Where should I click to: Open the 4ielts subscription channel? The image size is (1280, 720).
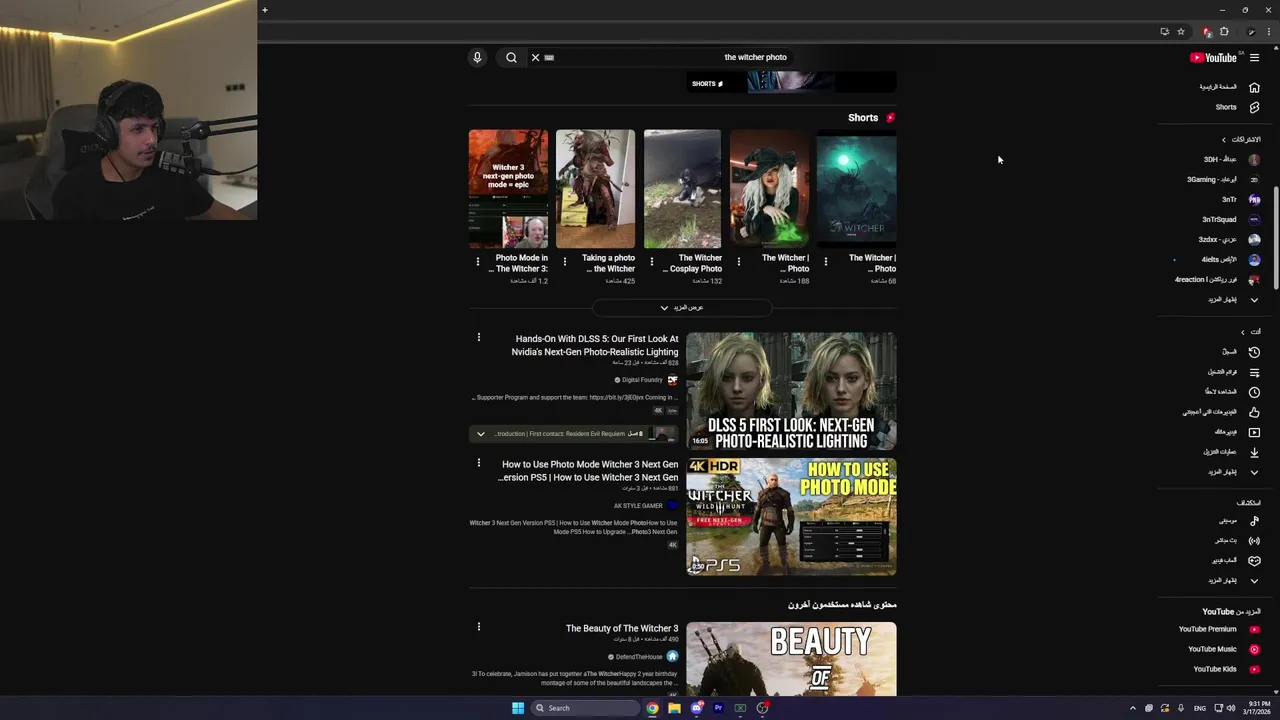tap(1229, 259)
